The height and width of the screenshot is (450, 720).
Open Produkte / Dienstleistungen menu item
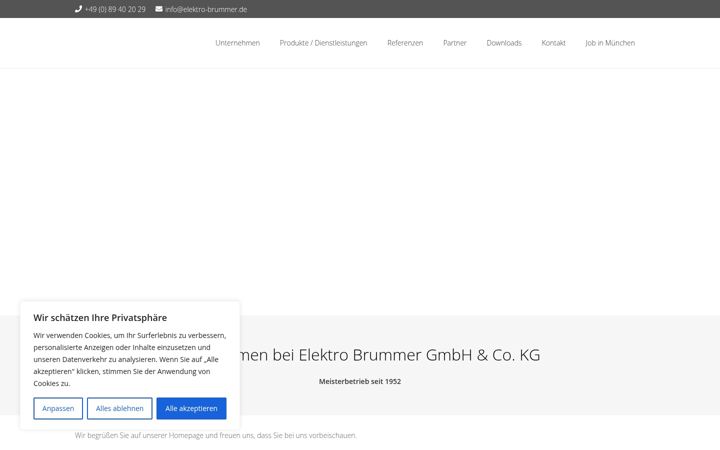(x=323, y=43)
